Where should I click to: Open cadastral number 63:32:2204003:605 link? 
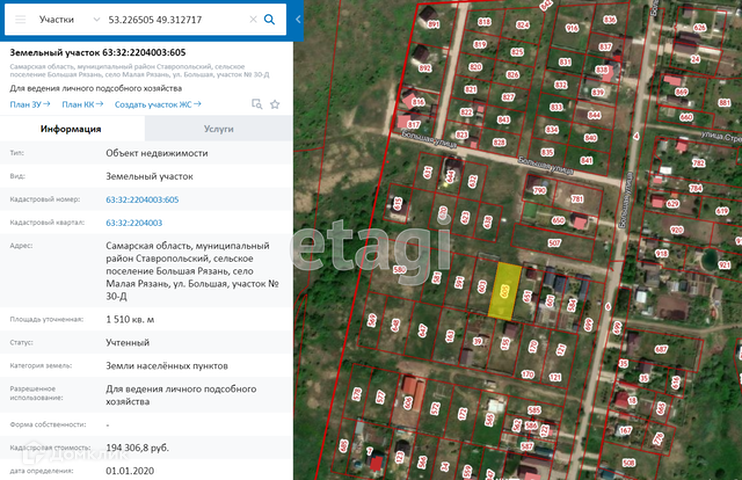[142, 200]
